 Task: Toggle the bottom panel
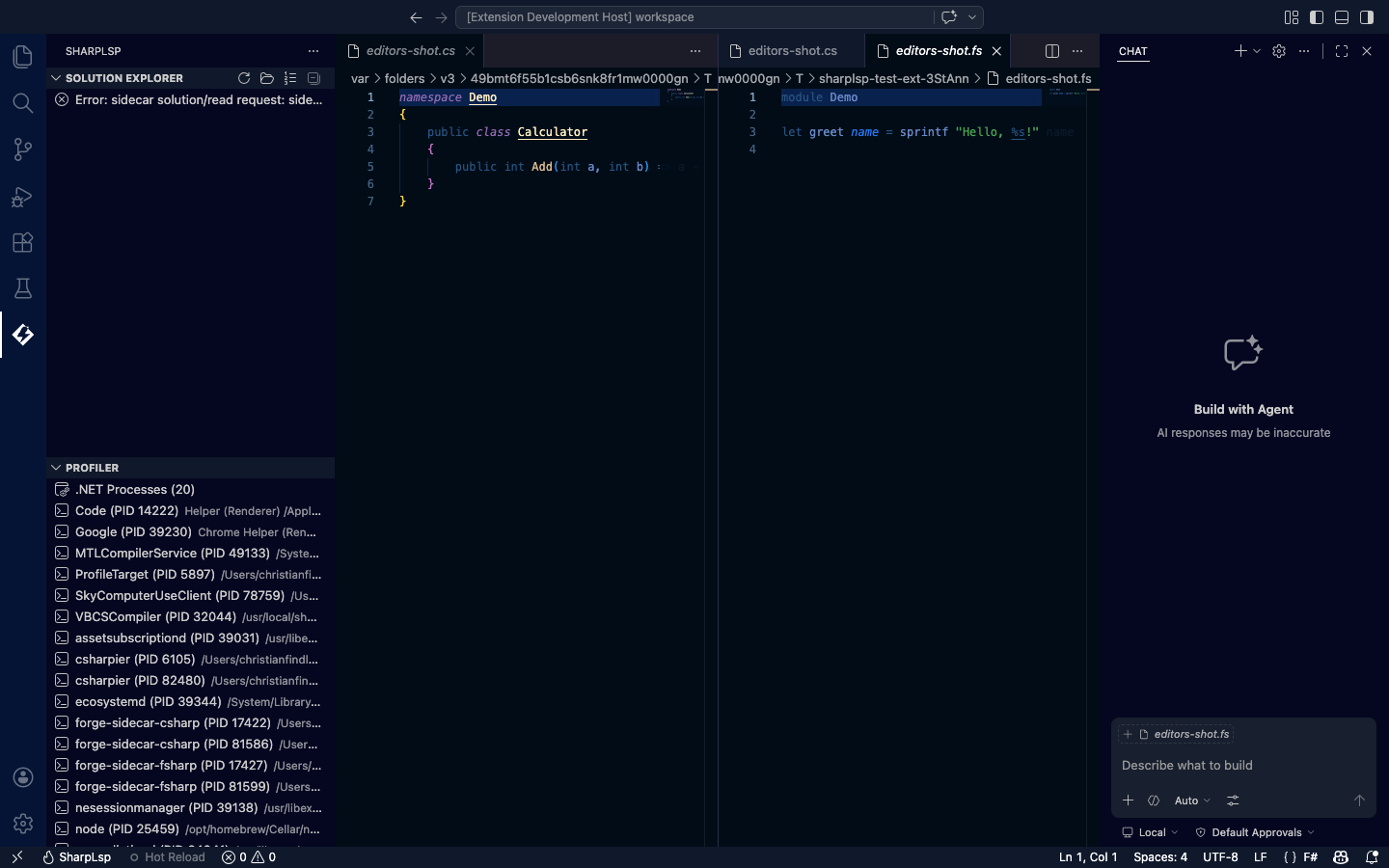click(x=1342, y=17)
